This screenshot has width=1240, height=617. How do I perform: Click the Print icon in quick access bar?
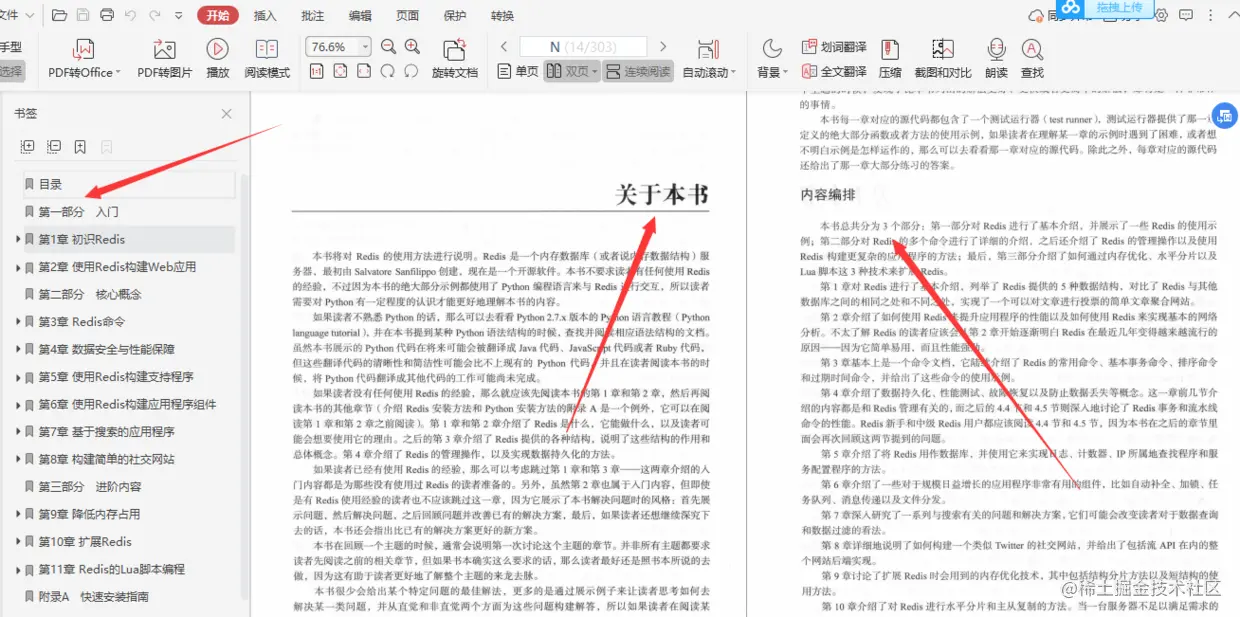106,15
